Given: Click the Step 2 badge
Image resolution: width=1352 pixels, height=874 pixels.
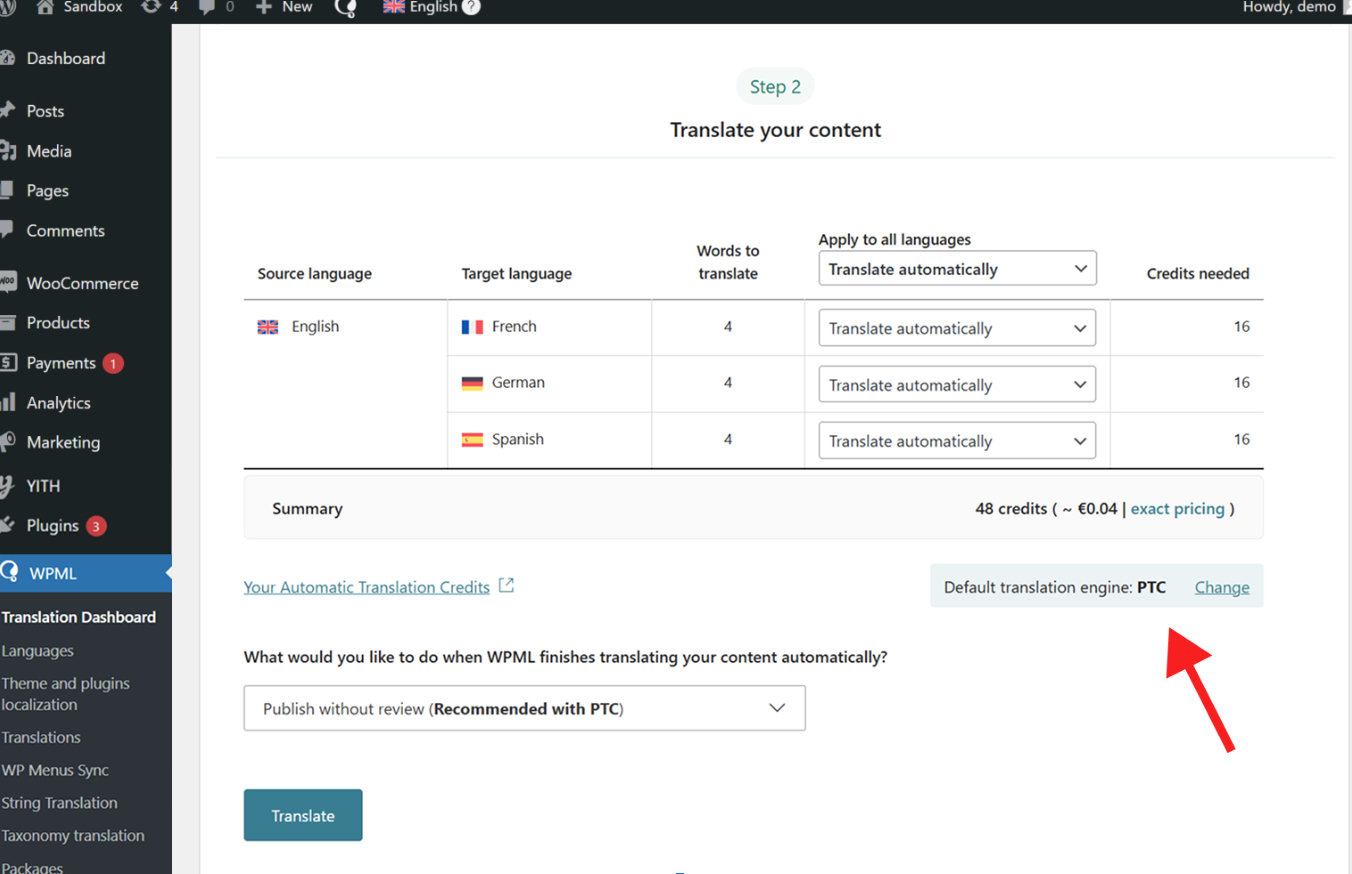Looking at the screenshot, I should 775,87.
